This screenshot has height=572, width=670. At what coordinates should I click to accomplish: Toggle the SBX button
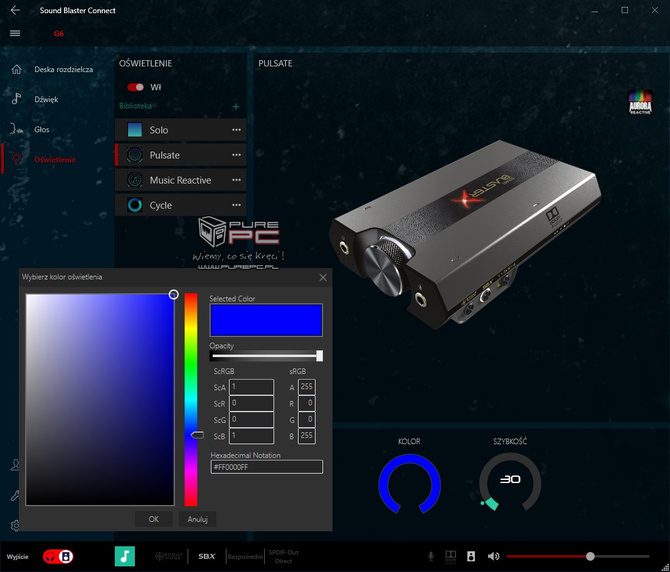[207, 556]
